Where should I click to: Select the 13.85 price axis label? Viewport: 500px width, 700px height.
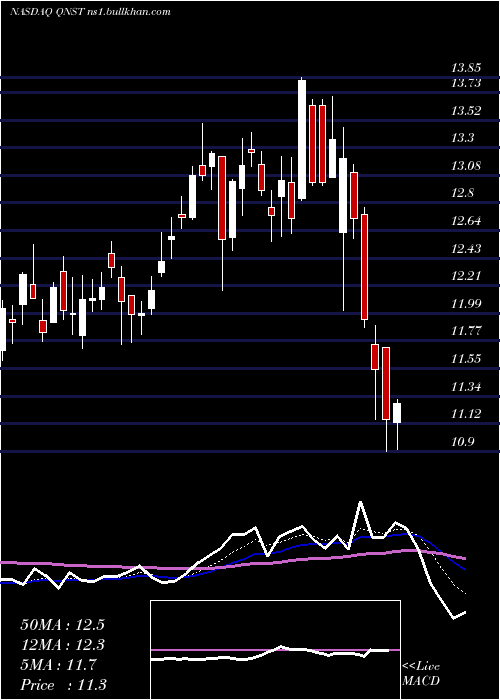466,68
